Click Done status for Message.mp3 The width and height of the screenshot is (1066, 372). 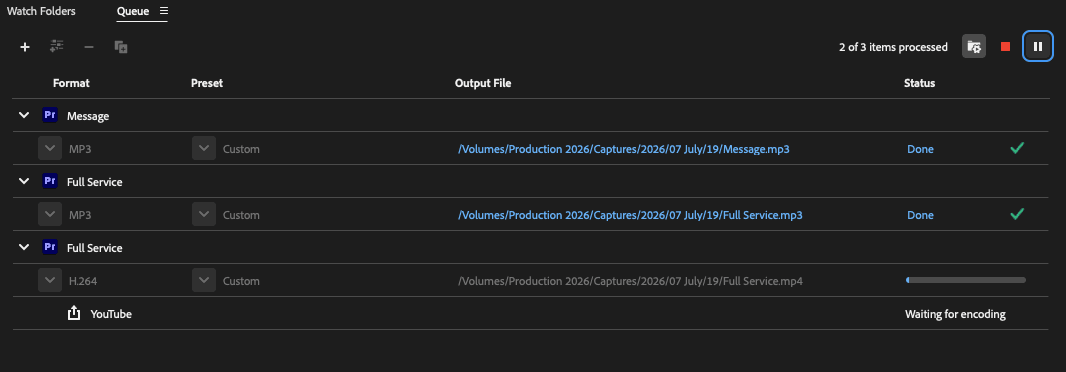[x=920, y=149]
